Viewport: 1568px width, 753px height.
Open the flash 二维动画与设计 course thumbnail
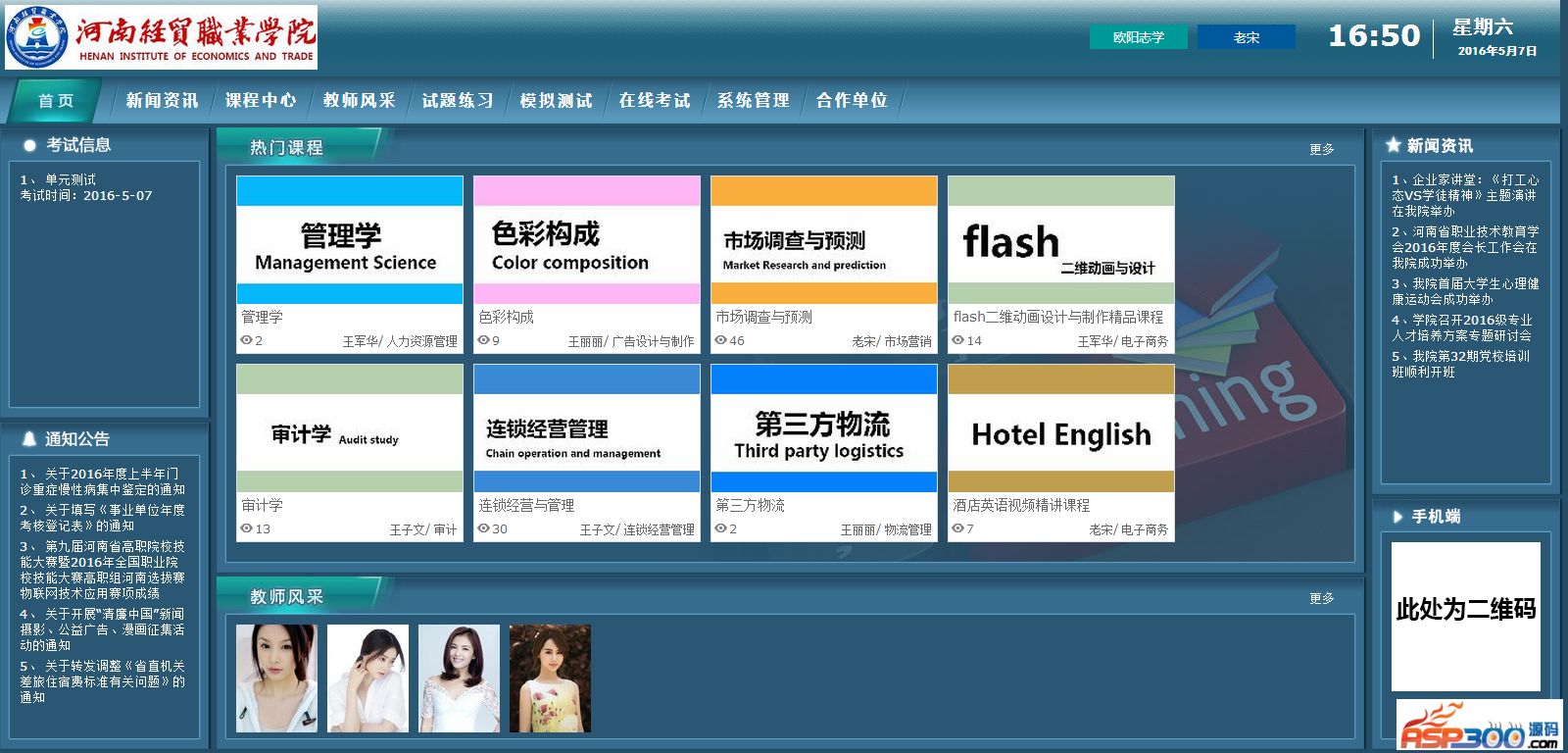tap(1061, 239)
